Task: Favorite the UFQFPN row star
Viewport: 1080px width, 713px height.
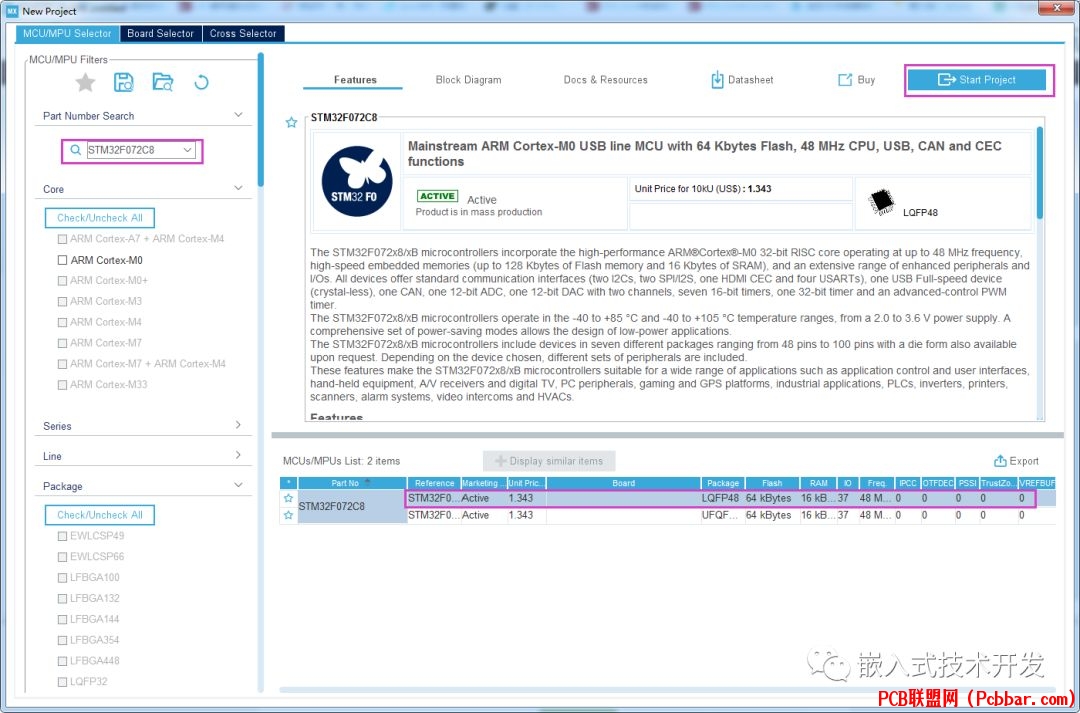Action: pyautogui.click(x=289, y=515)
